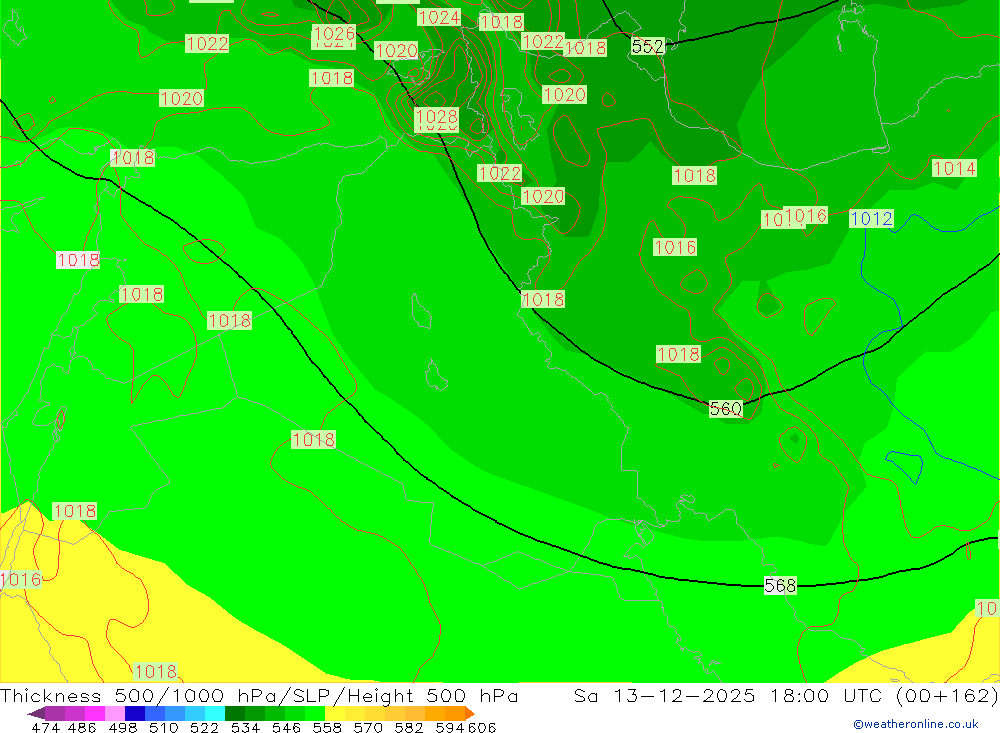
Task: Click the bright lime green legend swatch
Action: (315, 713)
